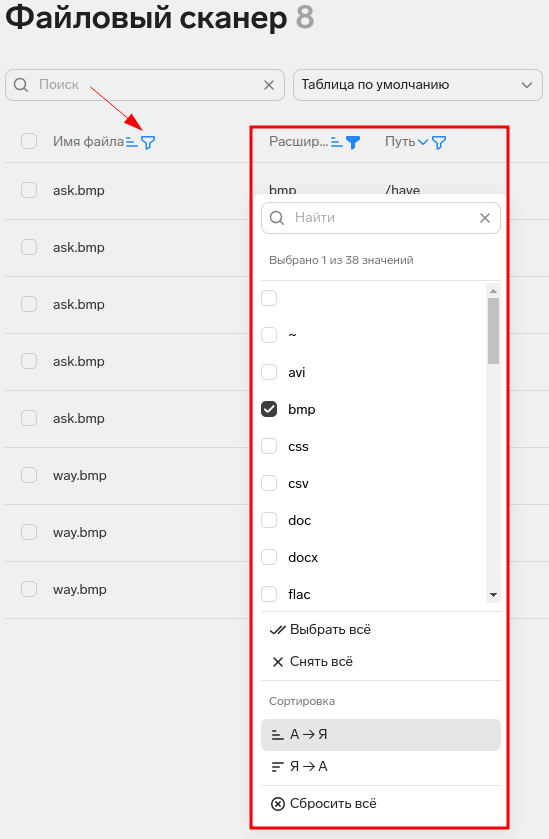Click the magnifier icon in the Найти field
This screenshot has width=549, height=839.
(277, 218)
